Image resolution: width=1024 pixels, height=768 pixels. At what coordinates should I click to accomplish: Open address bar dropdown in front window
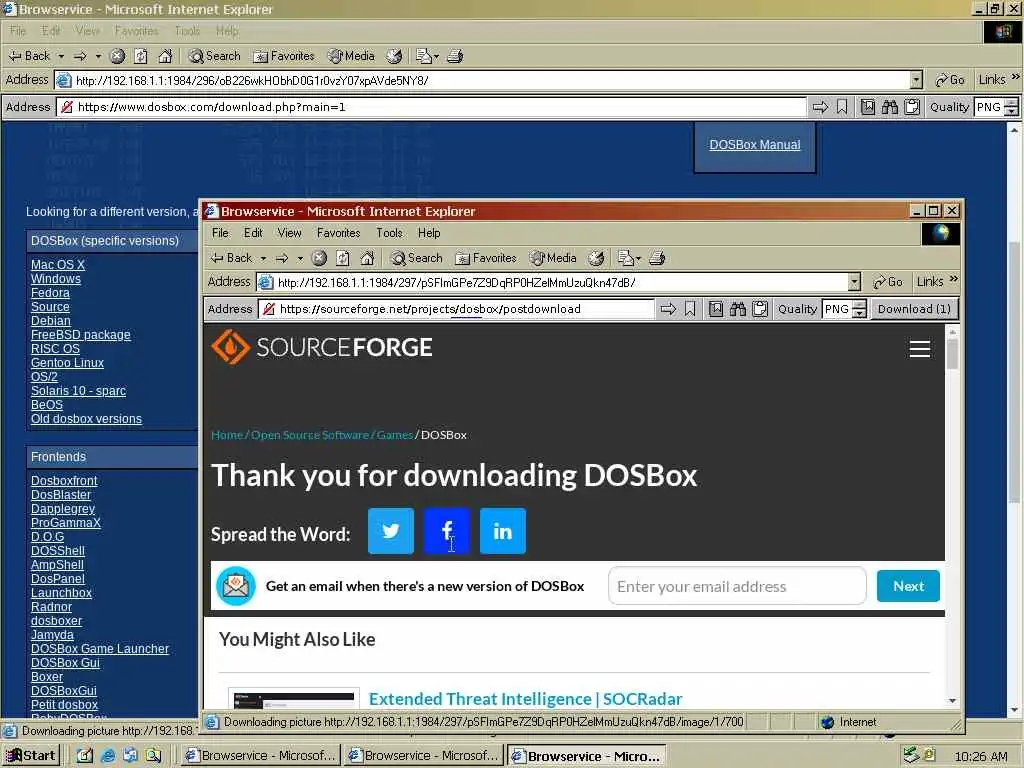[x=854, y=282]
